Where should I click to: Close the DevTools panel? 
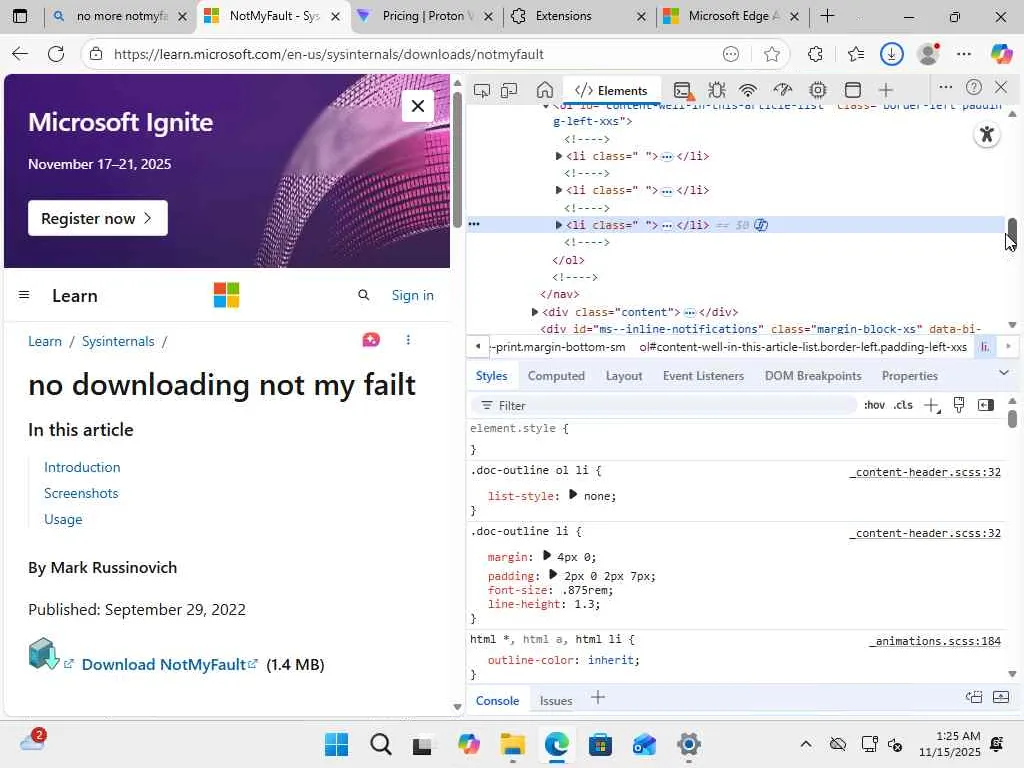pos(1001,87)
